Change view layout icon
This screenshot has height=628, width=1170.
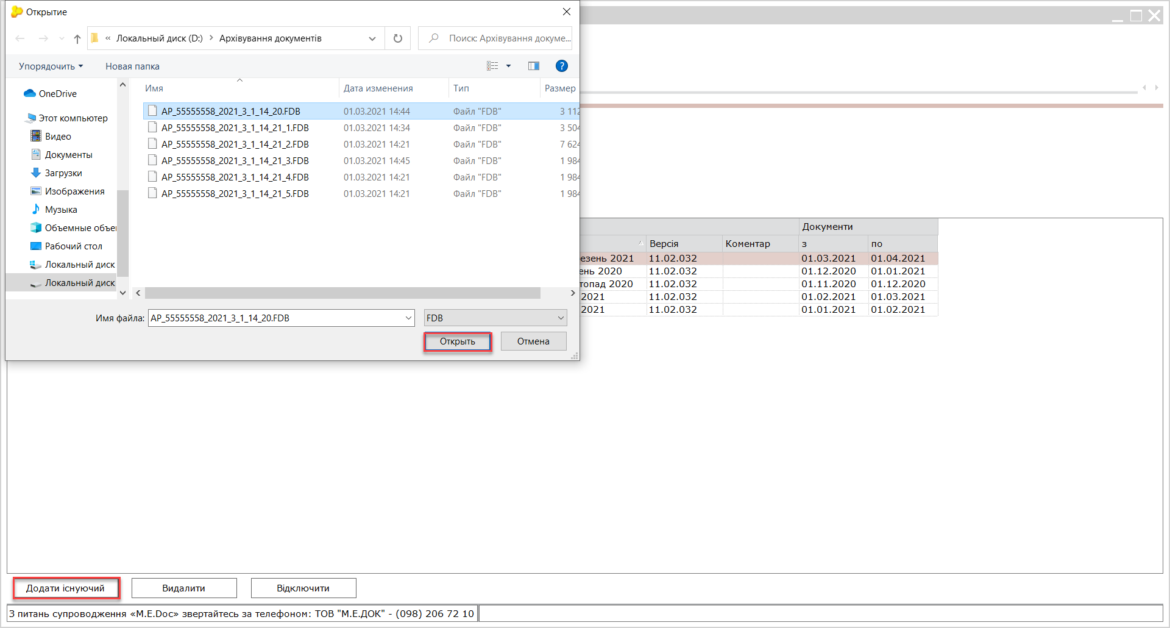pyautogui.click(x=492, y=66)
